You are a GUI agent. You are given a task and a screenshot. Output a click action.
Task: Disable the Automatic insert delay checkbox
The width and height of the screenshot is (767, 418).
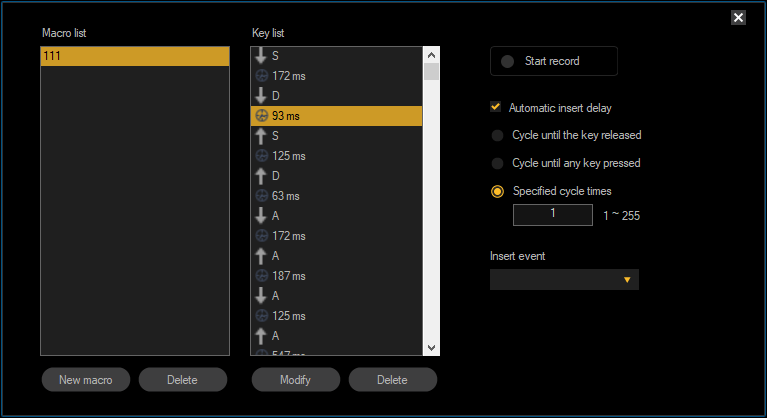(x=496, y=107)
